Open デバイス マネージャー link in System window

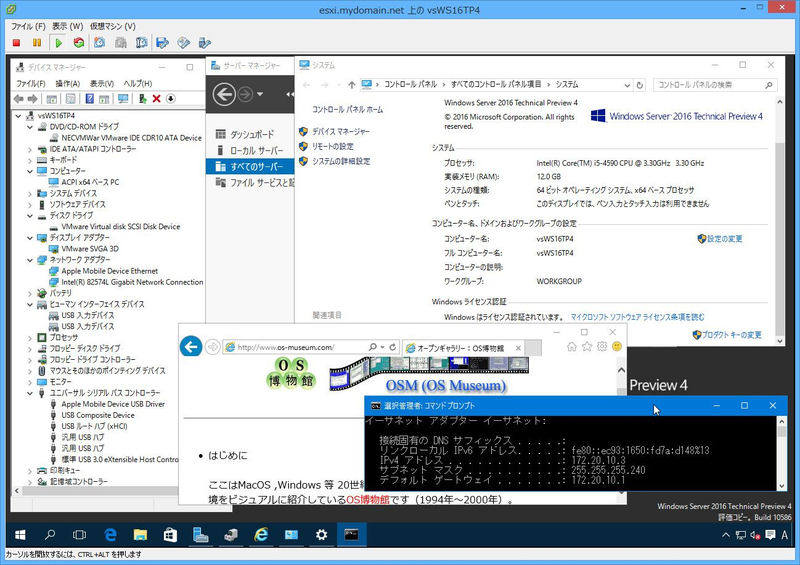click(341, 132)
